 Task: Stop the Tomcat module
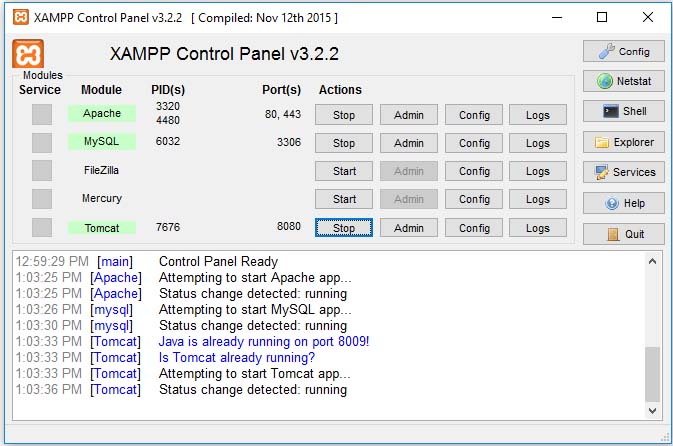344,228
